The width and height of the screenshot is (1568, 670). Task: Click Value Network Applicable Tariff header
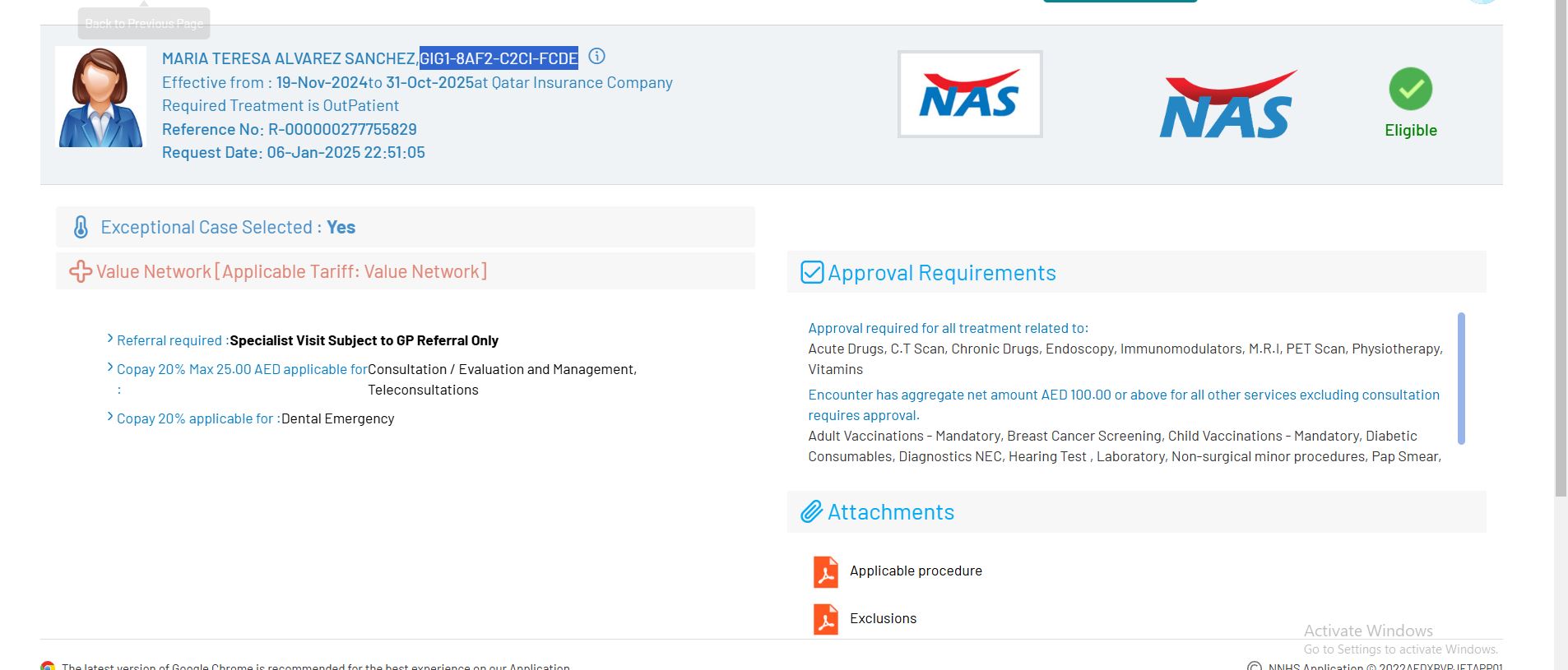[x=406, y=271]
